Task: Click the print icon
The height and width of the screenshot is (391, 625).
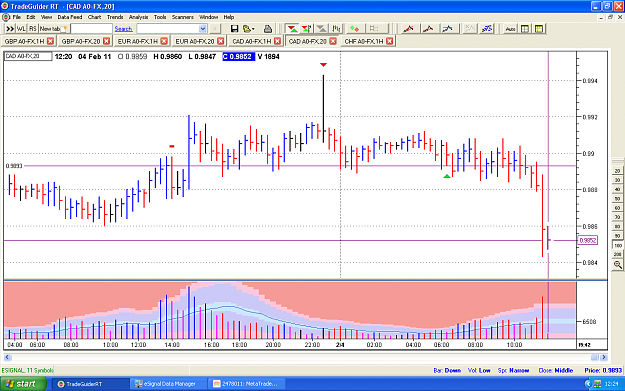Action: pyautogui.click(x=268, y=29)
